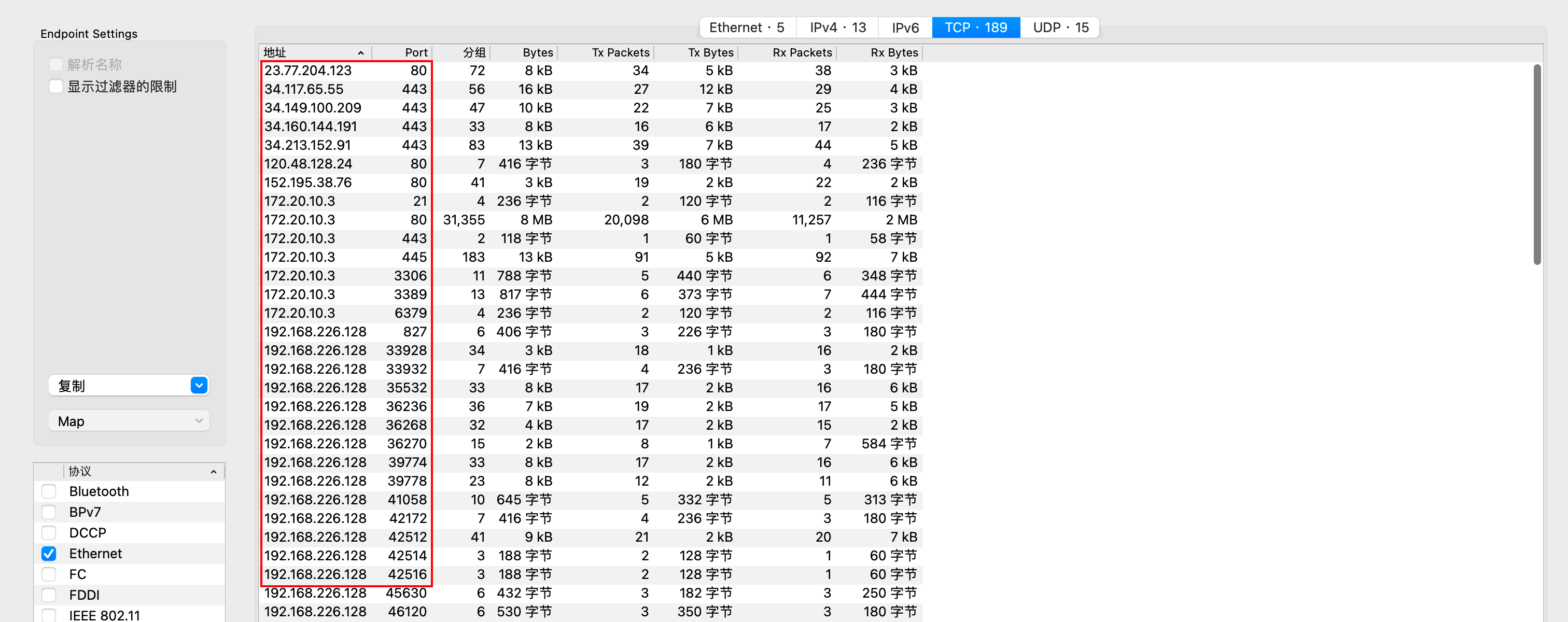Toggle the 解析名称 checkbox
The height and width of the screenshot is (622, 1568).
[56, 64]
